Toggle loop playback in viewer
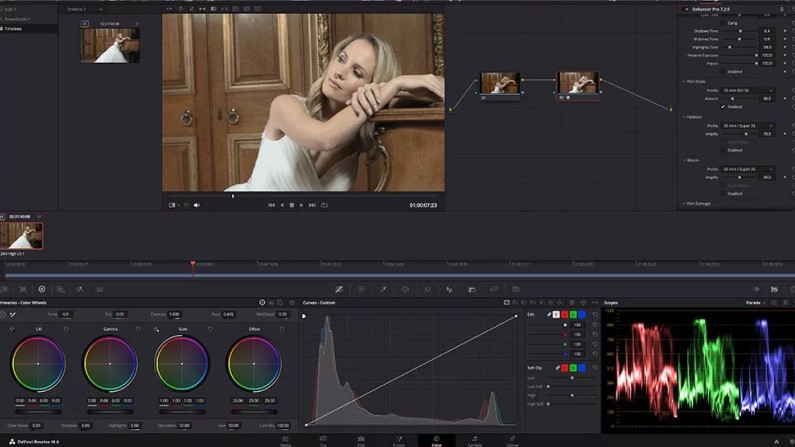 click(x=324, y=205)
